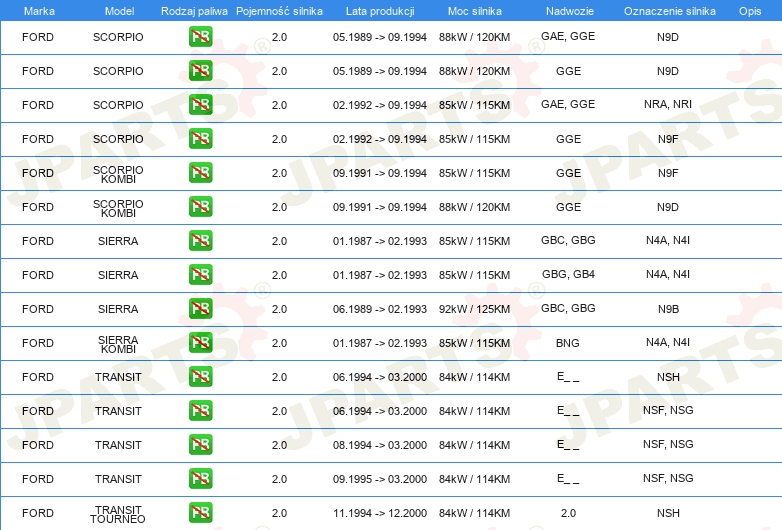The image size is (782, 530).
Task: Click petrol icon in Sierra GBG, GB4 row
Action: (x=200, y=274)
